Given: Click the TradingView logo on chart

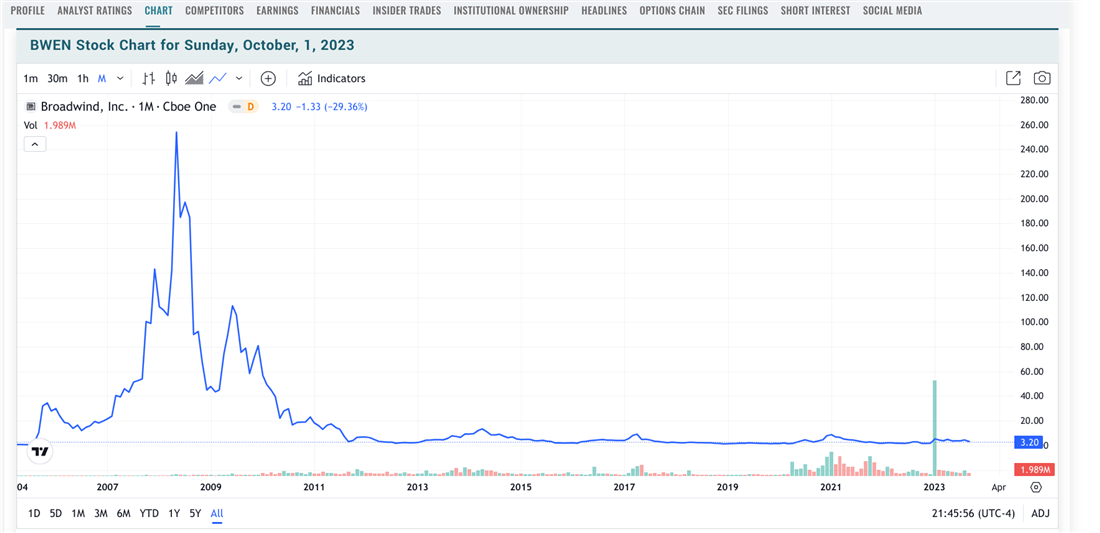Looking at the screenshot, I should tap(39, 452).
